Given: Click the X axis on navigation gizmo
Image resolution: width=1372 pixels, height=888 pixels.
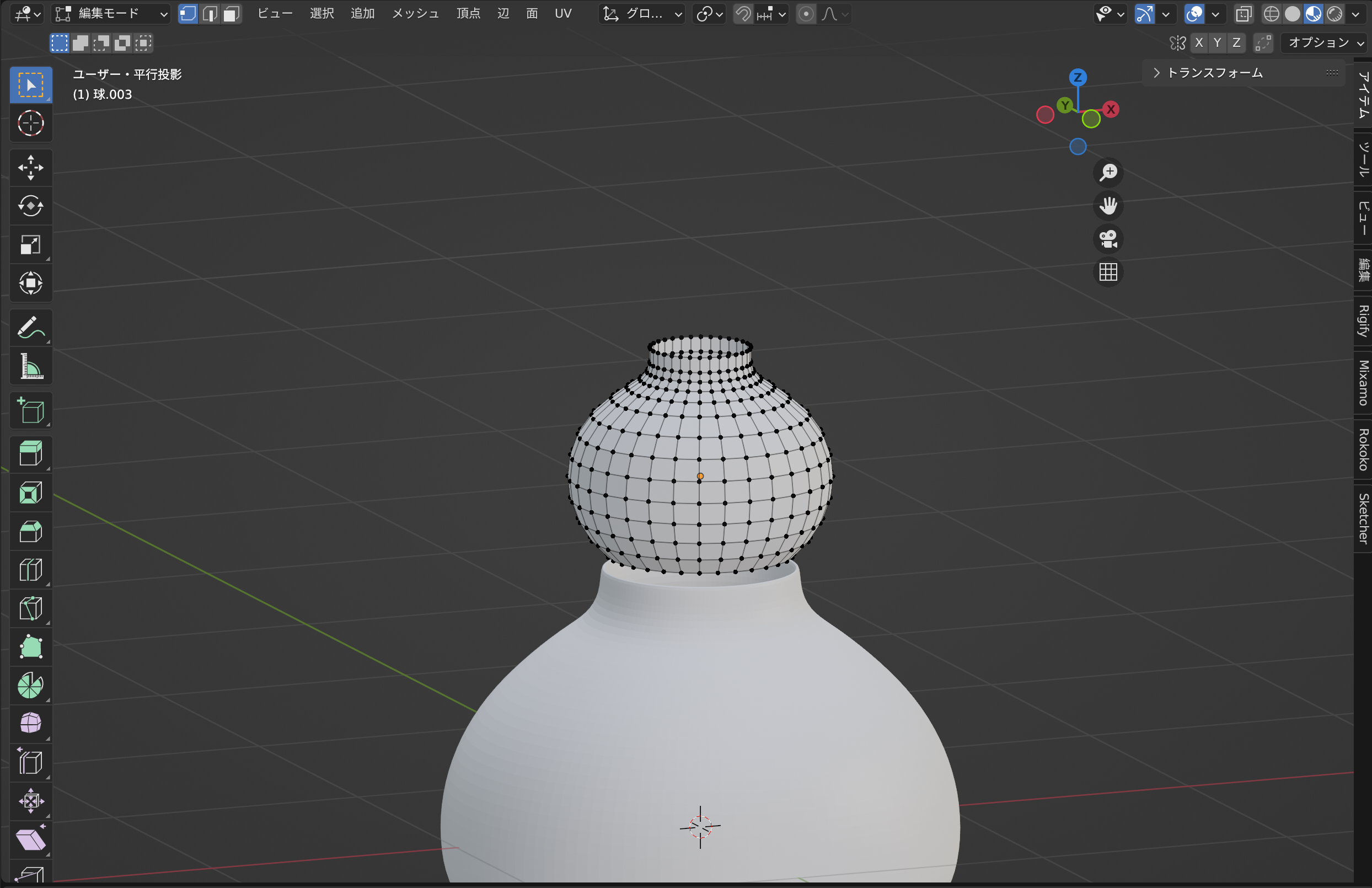Looking at the screenshot, I should (x=1110, y=110).
